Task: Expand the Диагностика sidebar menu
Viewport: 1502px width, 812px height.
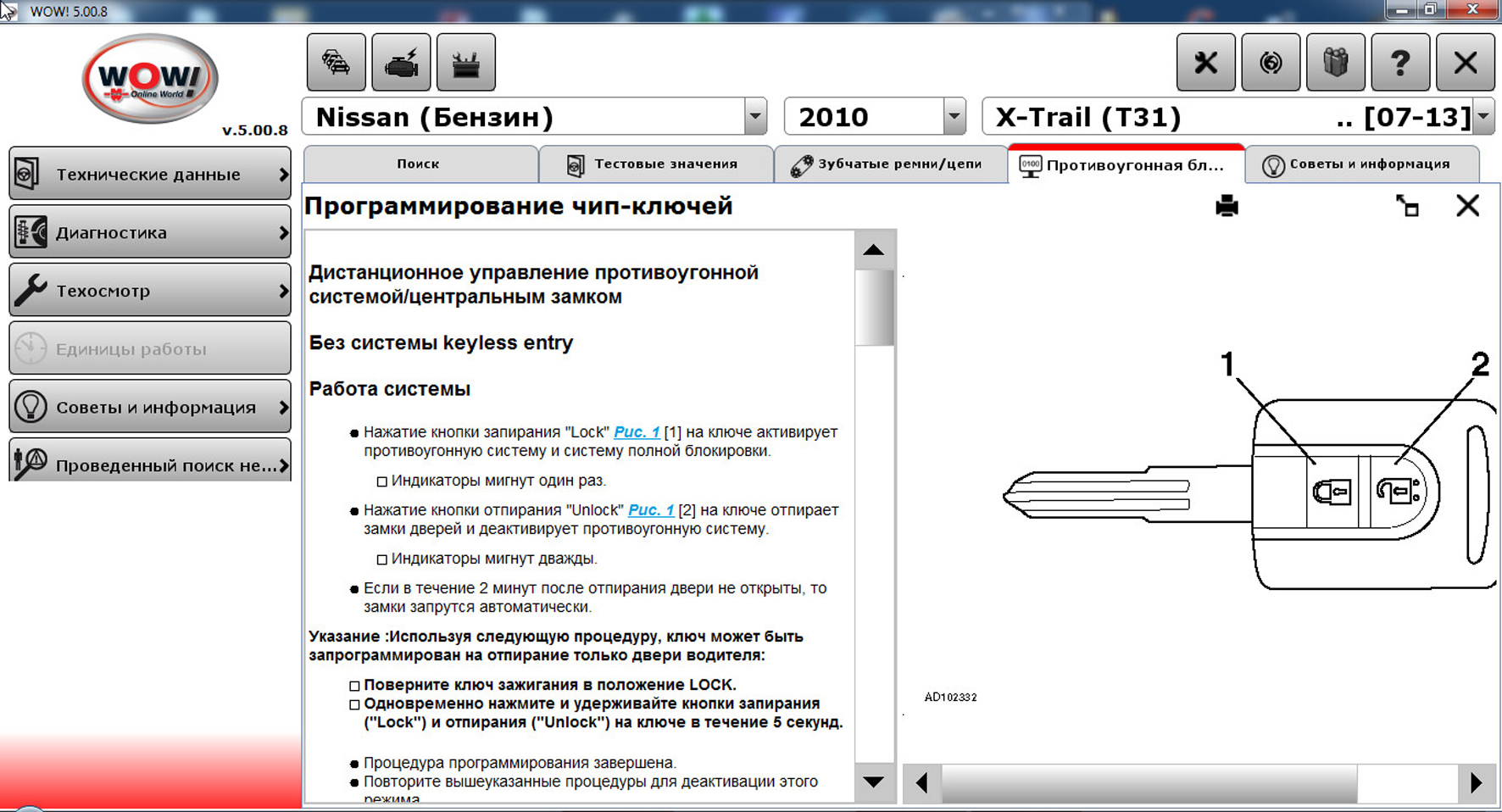Action: pos(150,232)
